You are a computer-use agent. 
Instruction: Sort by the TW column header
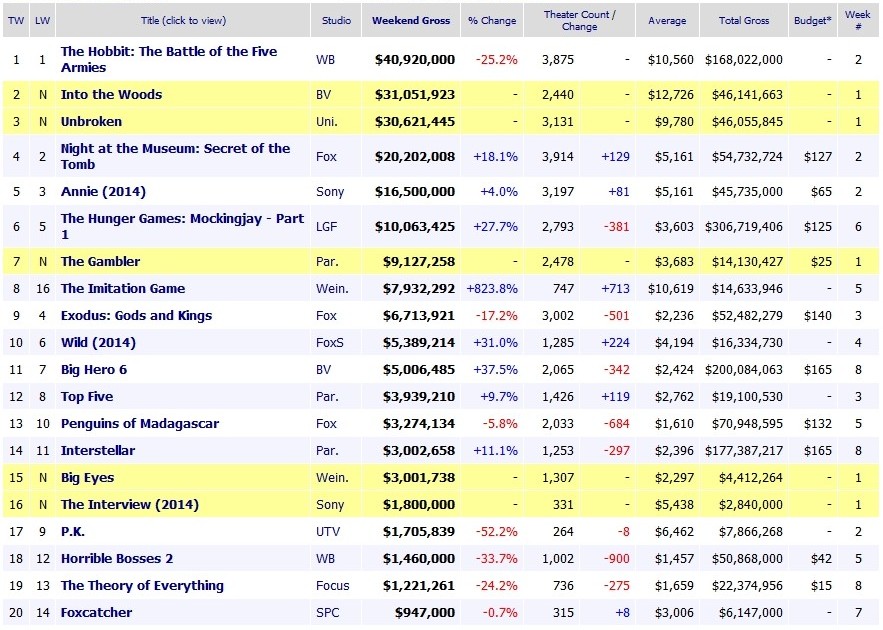16,21
